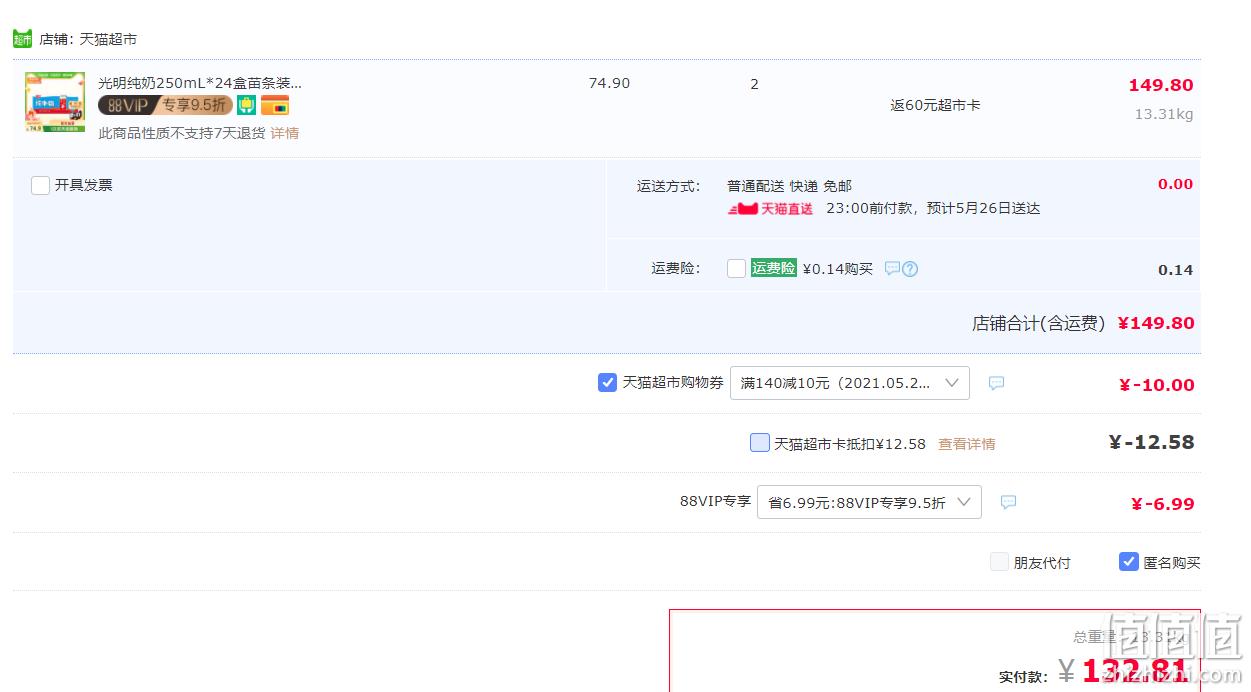Open the comment bubble icon beside ¥0.14购买
This screenshot has width=1251, height=692.
coord(892,269)
